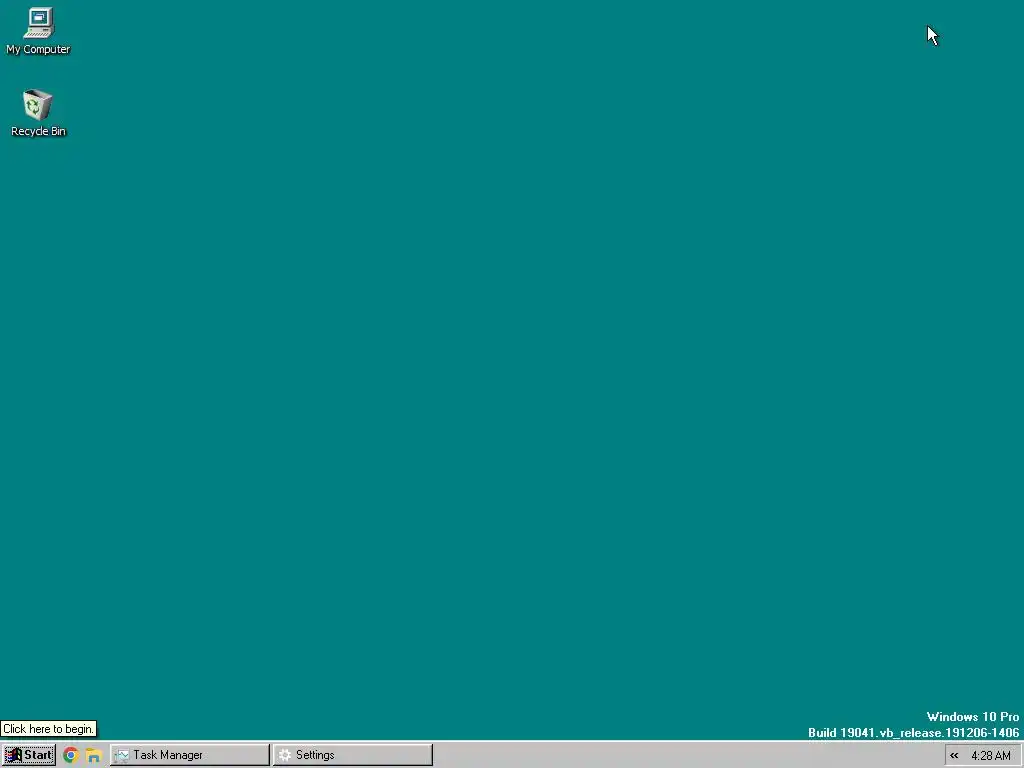Switch to the Task Manager taskbar button
This screenshot has height=768, width=1024.
tap(189, 755)
